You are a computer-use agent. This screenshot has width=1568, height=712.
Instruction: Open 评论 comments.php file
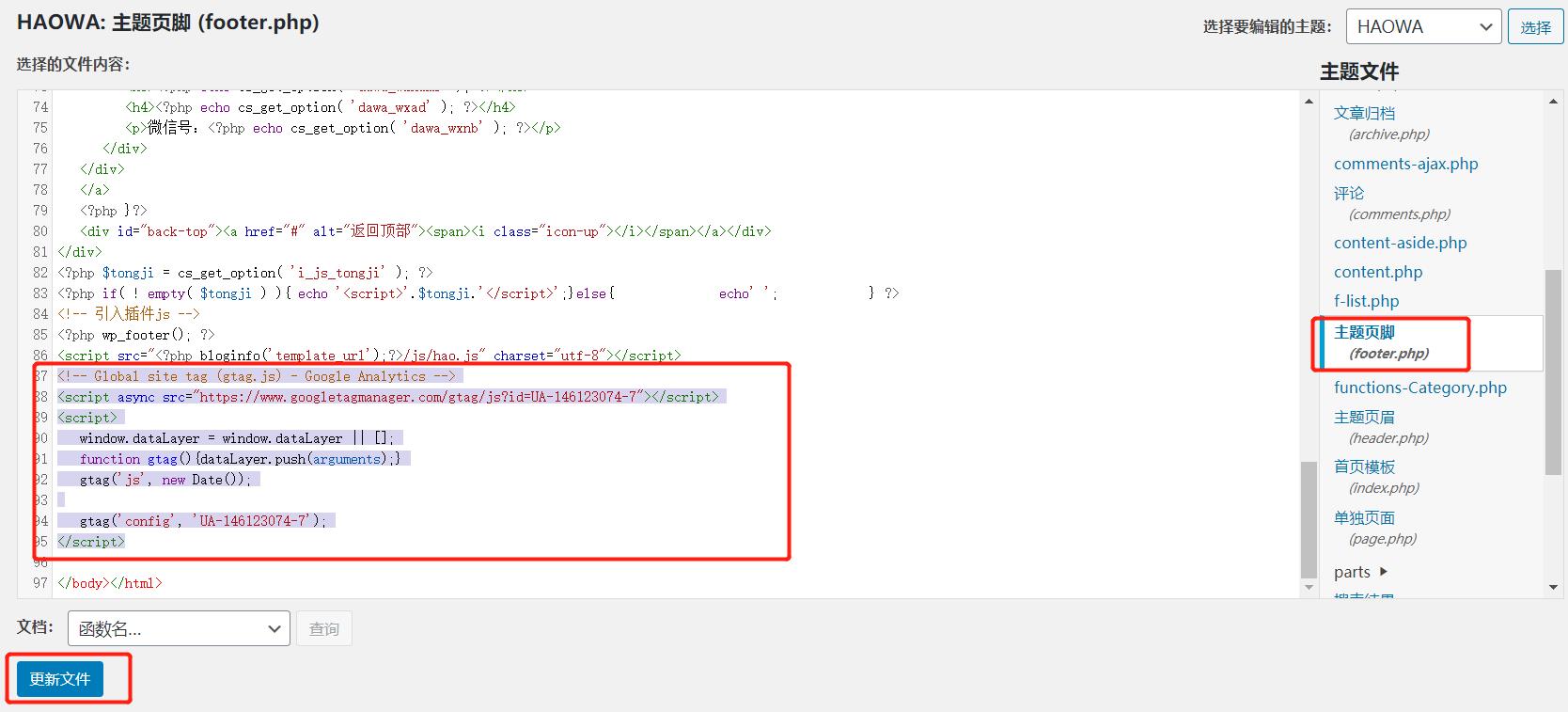[x=1392, y=203]
